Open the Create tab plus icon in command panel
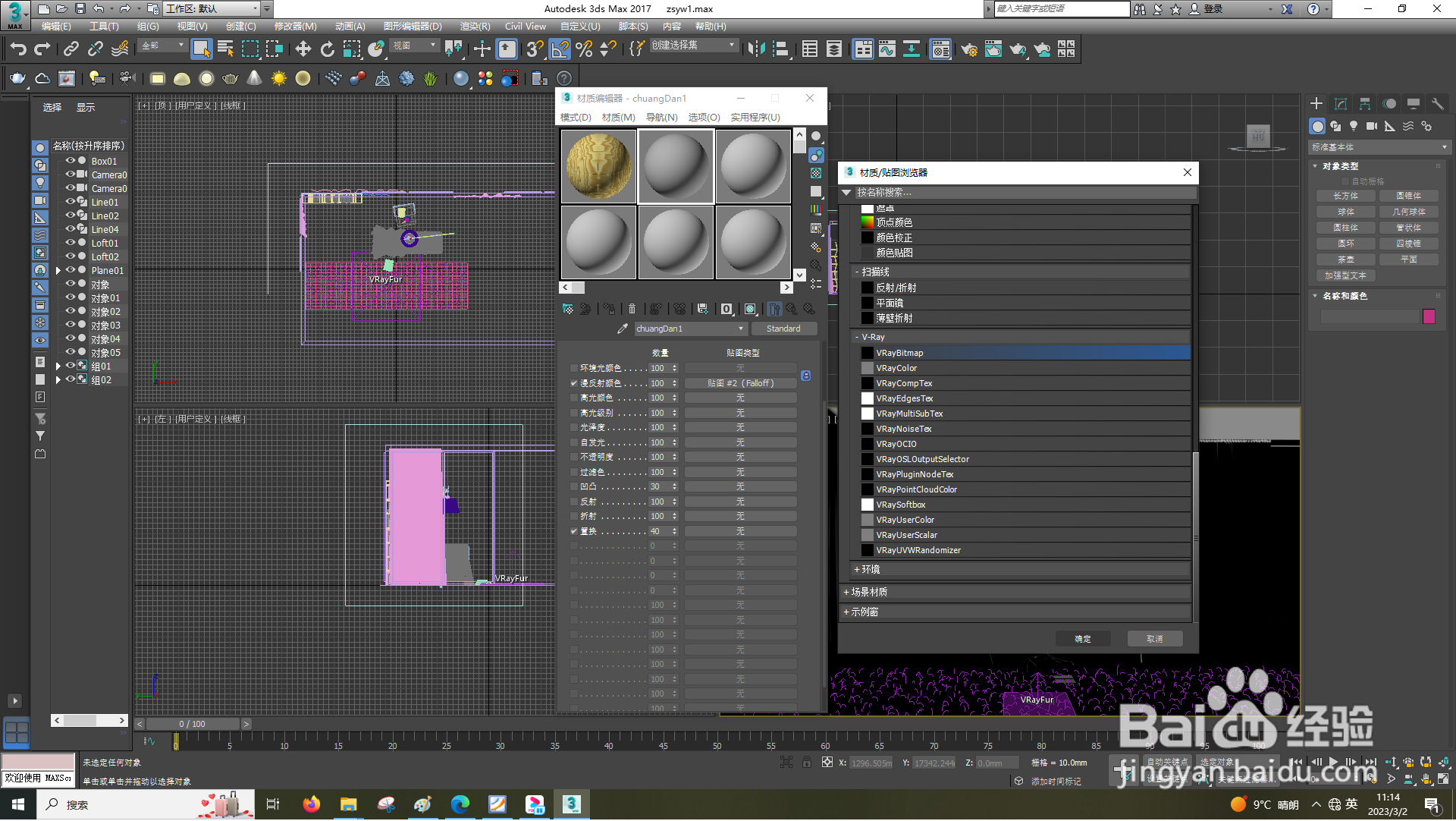The width and height of the screenshot is (1456, 821). click(x=1316, y=104)
